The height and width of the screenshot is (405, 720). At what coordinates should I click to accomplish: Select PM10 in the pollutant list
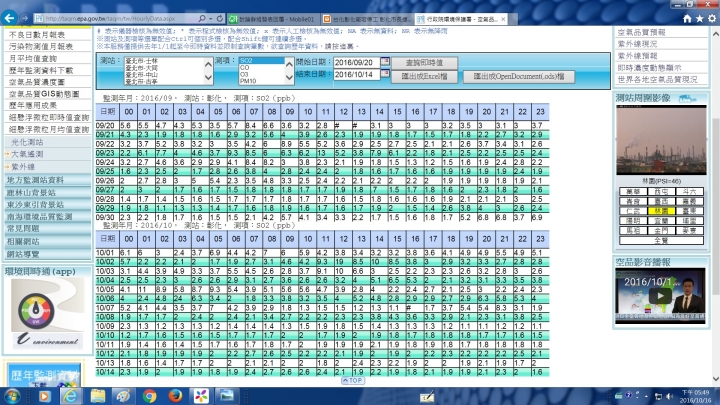(x=248, y=81)
